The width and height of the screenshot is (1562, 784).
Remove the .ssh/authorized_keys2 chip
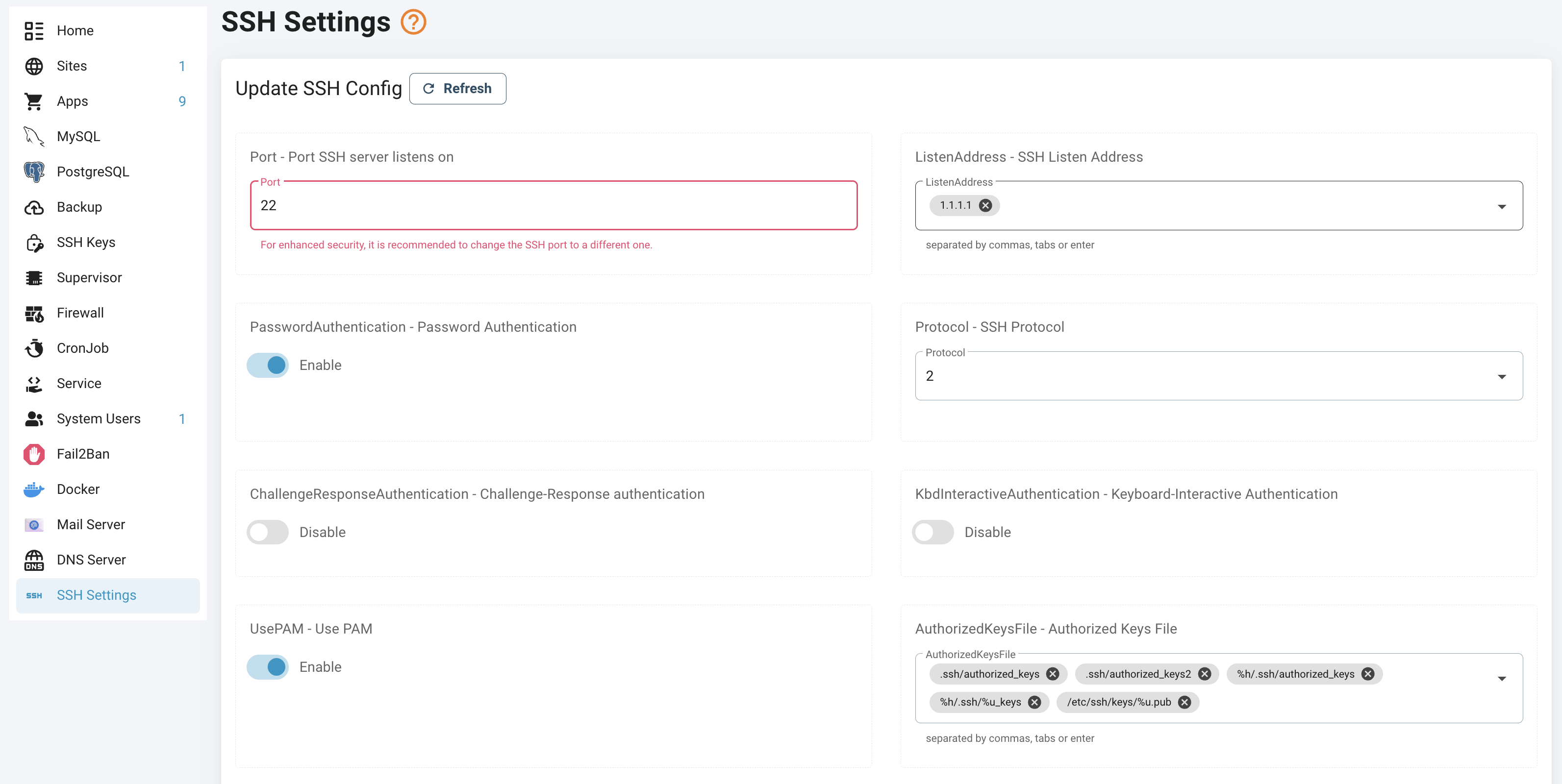coord(1204,674)
